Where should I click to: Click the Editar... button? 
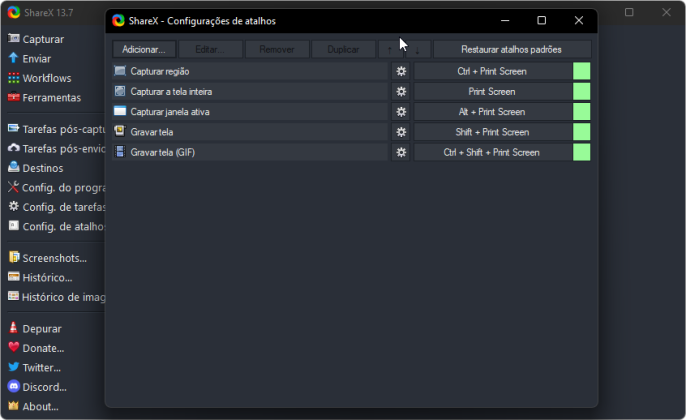(x=210, y=49)
